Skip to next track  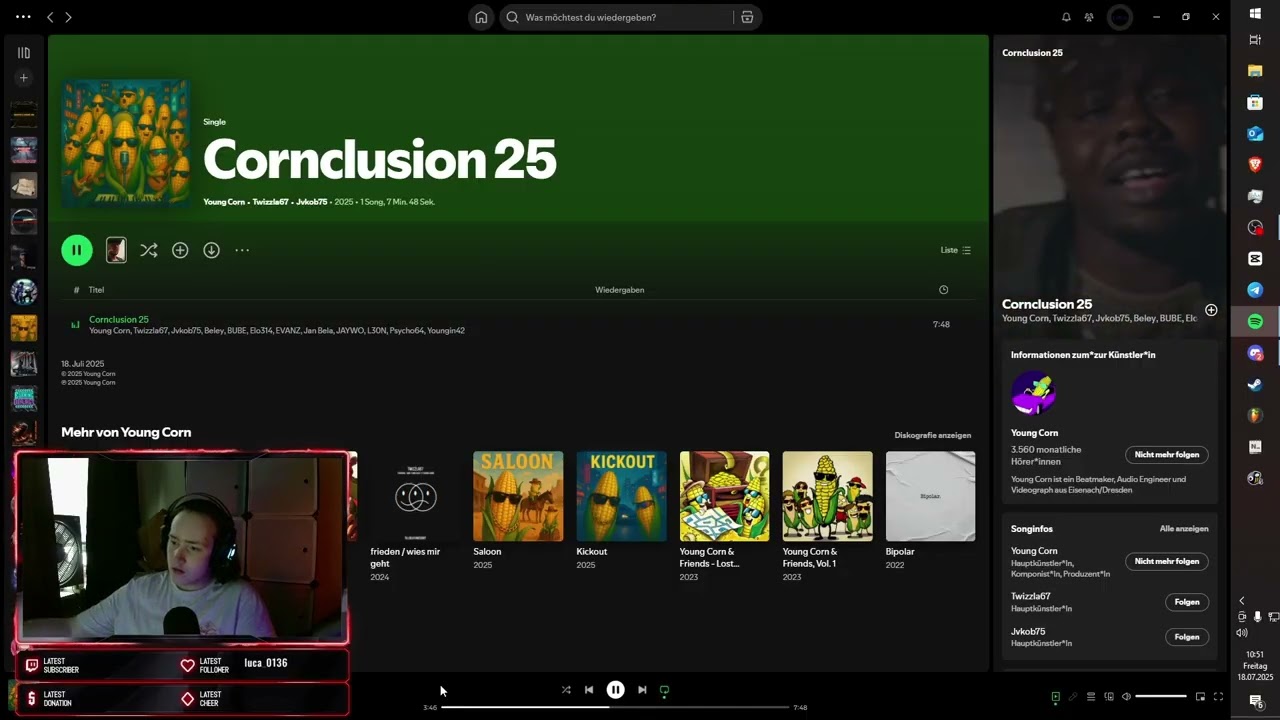pyautogui.click(x=642, y=690)
